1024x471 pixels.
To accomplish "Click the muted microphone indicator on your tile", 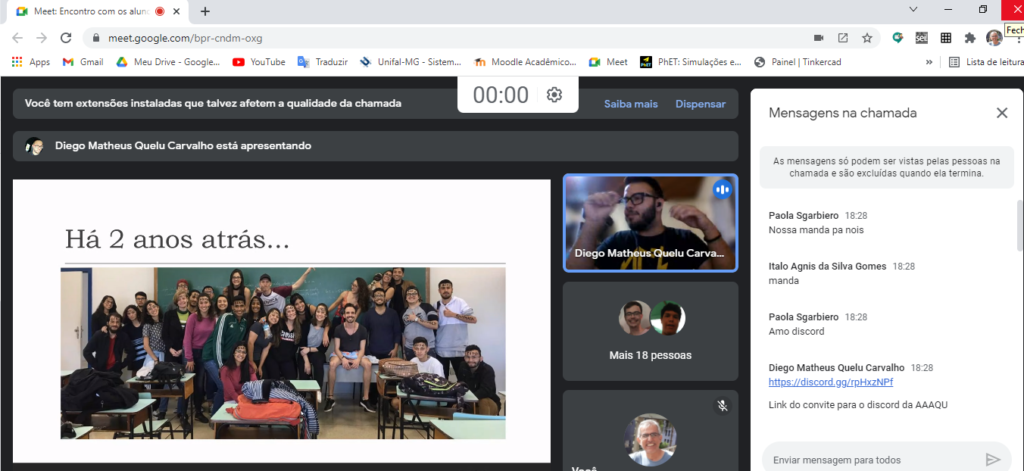I will (721, 406).
